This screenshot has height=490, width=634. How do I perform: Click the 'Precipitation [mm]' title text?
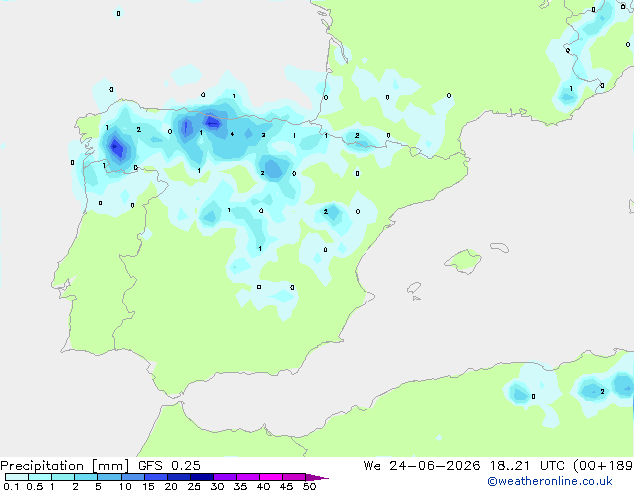coord(65,466)
